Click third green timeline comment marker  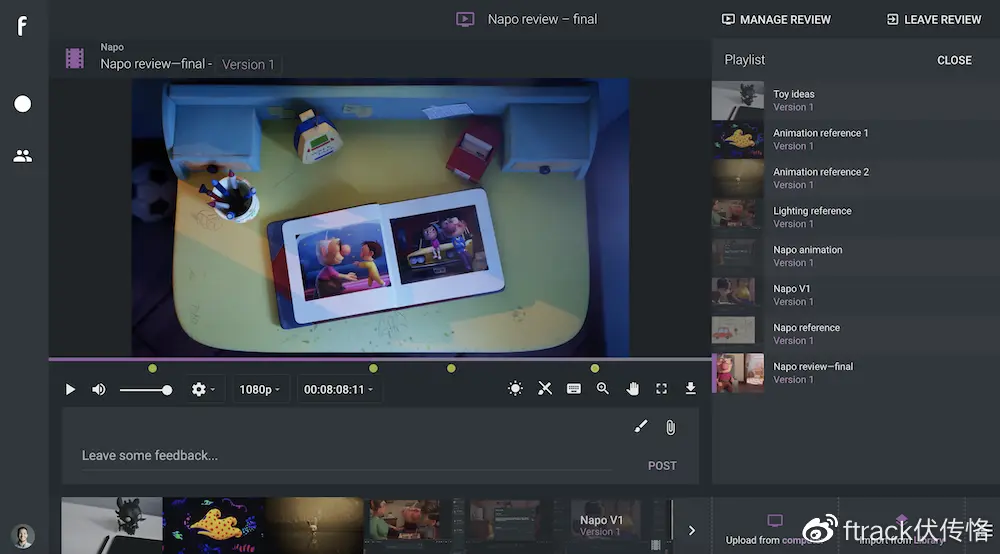pyautogui.click(x=452, y=368)
